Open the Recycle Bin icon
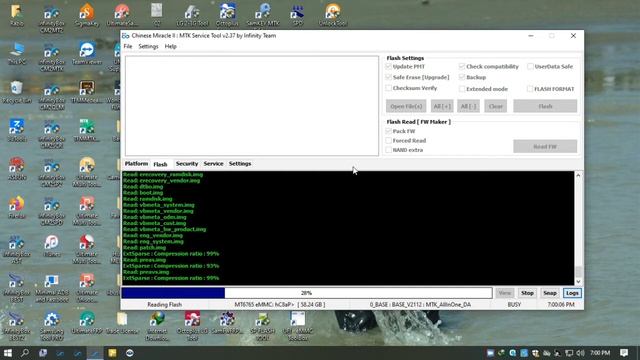This screenshot has width=640, height=360. tap(17, 92)
